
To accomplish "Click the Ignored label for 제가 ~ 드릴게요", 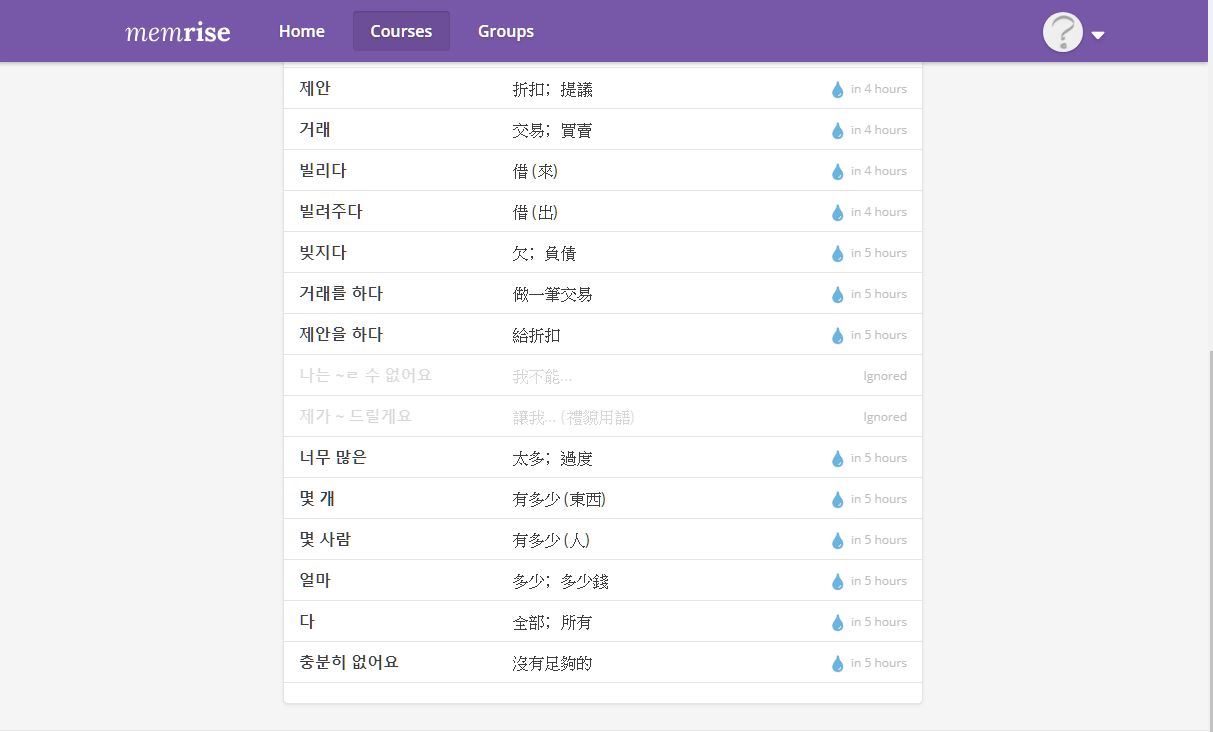I will point(885,417).
